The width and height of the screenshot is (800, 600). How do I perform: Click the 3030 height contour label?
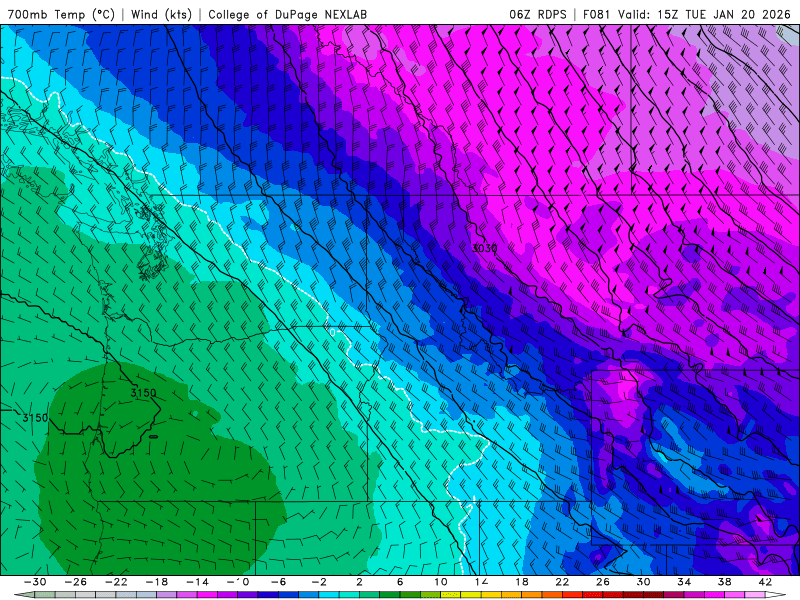pos(484,248)
